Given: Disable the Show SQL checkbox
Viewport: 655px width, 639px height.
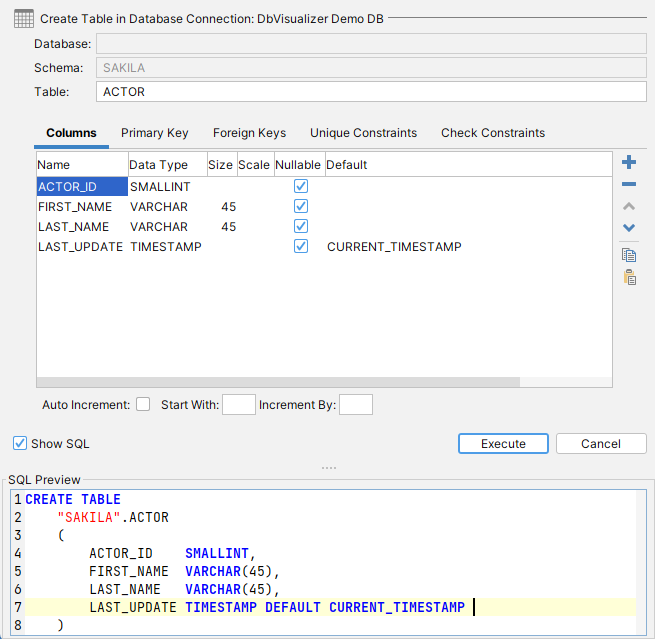Looking at the screenshot, I should 20,443.
